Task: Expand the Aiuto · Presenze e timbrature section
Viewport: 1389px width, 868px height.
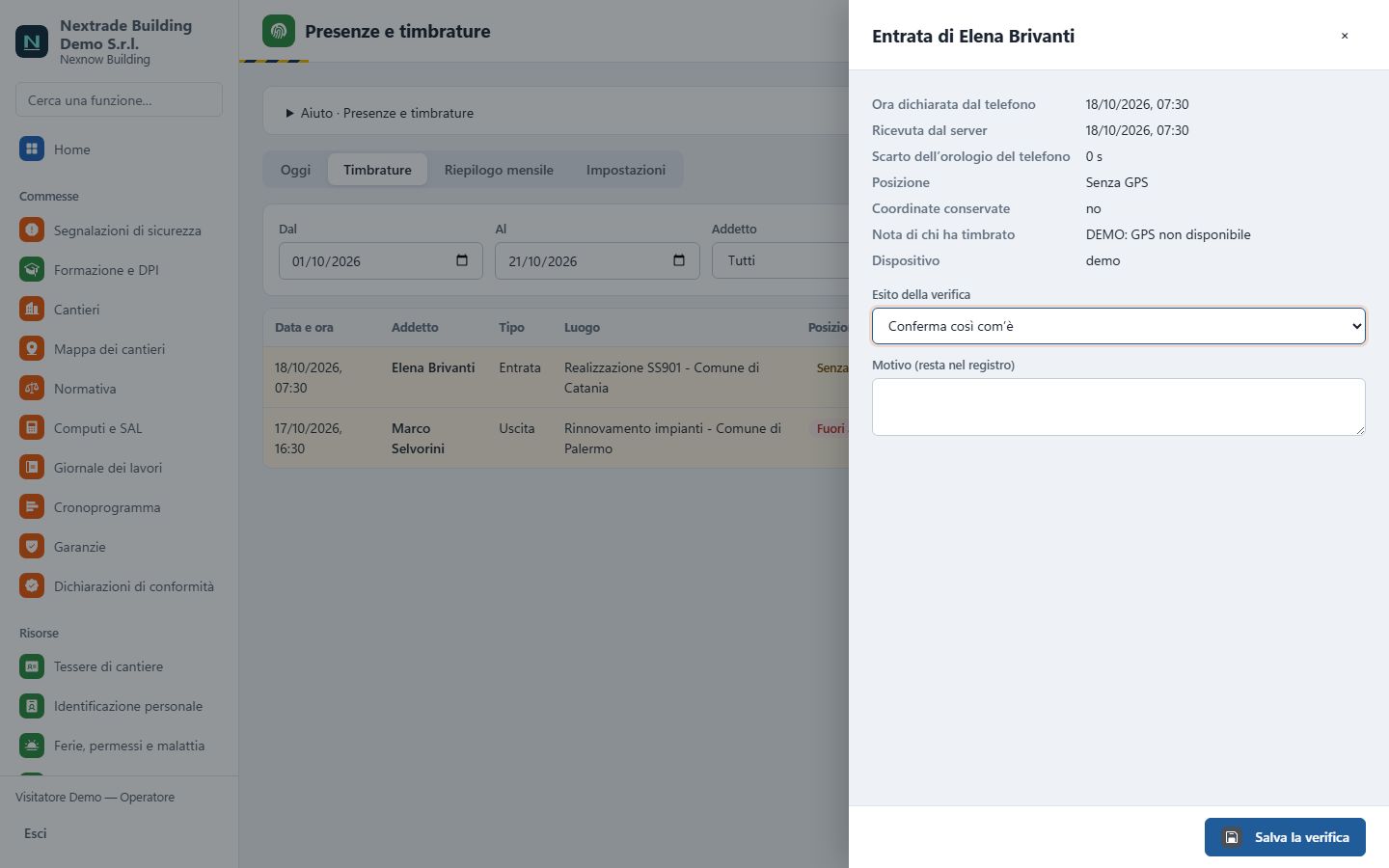Action: (x=379, y=113)
